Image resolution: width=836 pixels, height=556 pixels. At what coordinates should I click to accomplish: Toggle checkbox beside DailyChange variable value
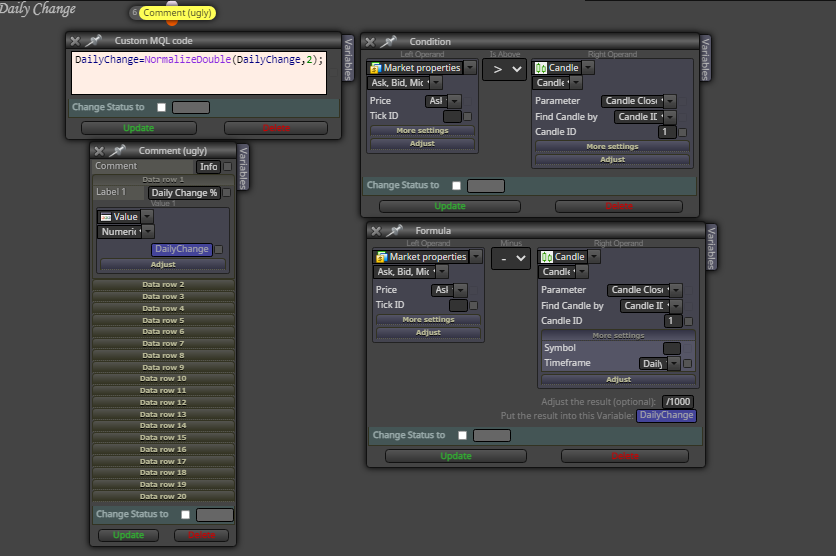(219, 249)
